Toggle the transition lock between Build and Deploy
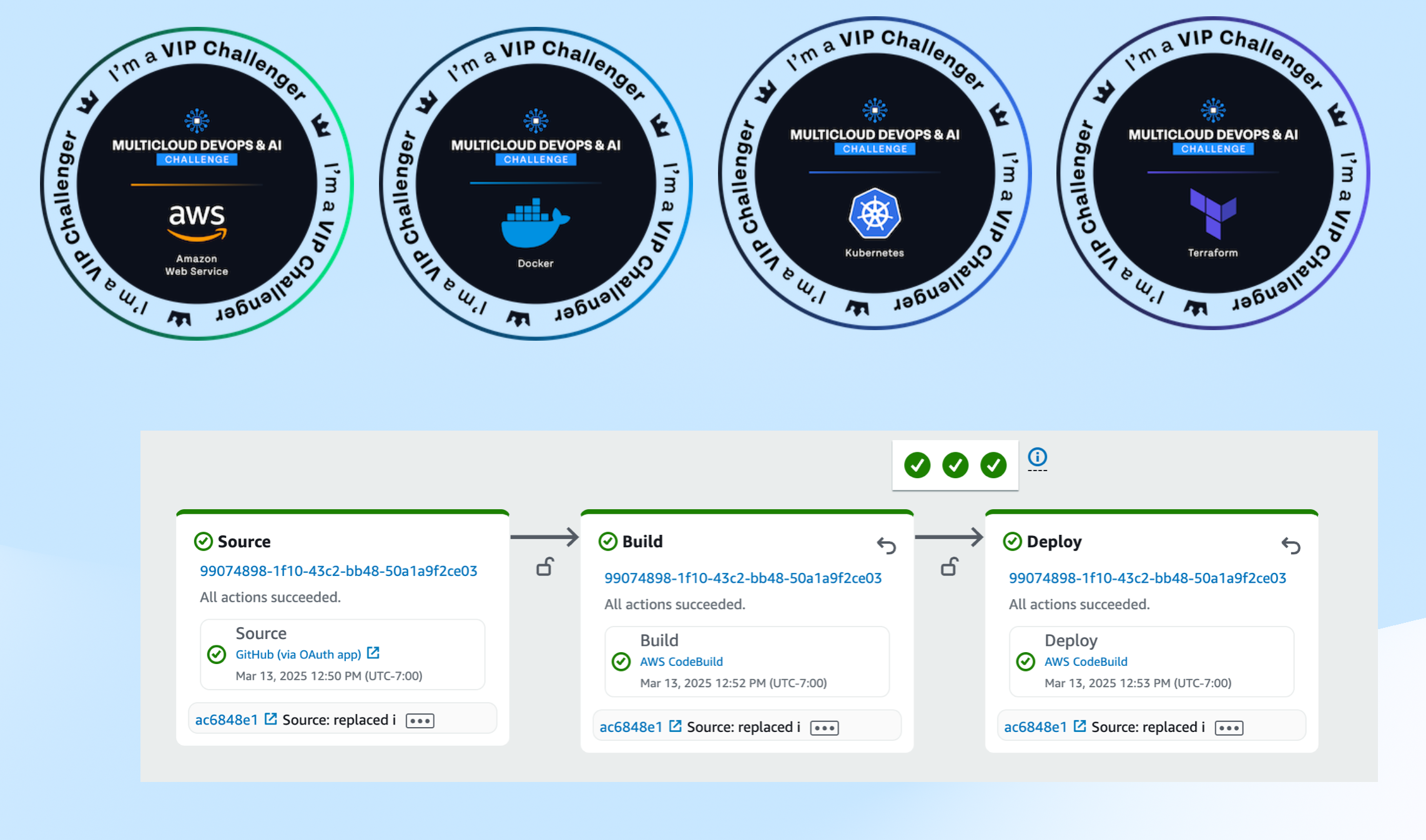The height and width of the screenshot is (840, 1426). point(950,567)
